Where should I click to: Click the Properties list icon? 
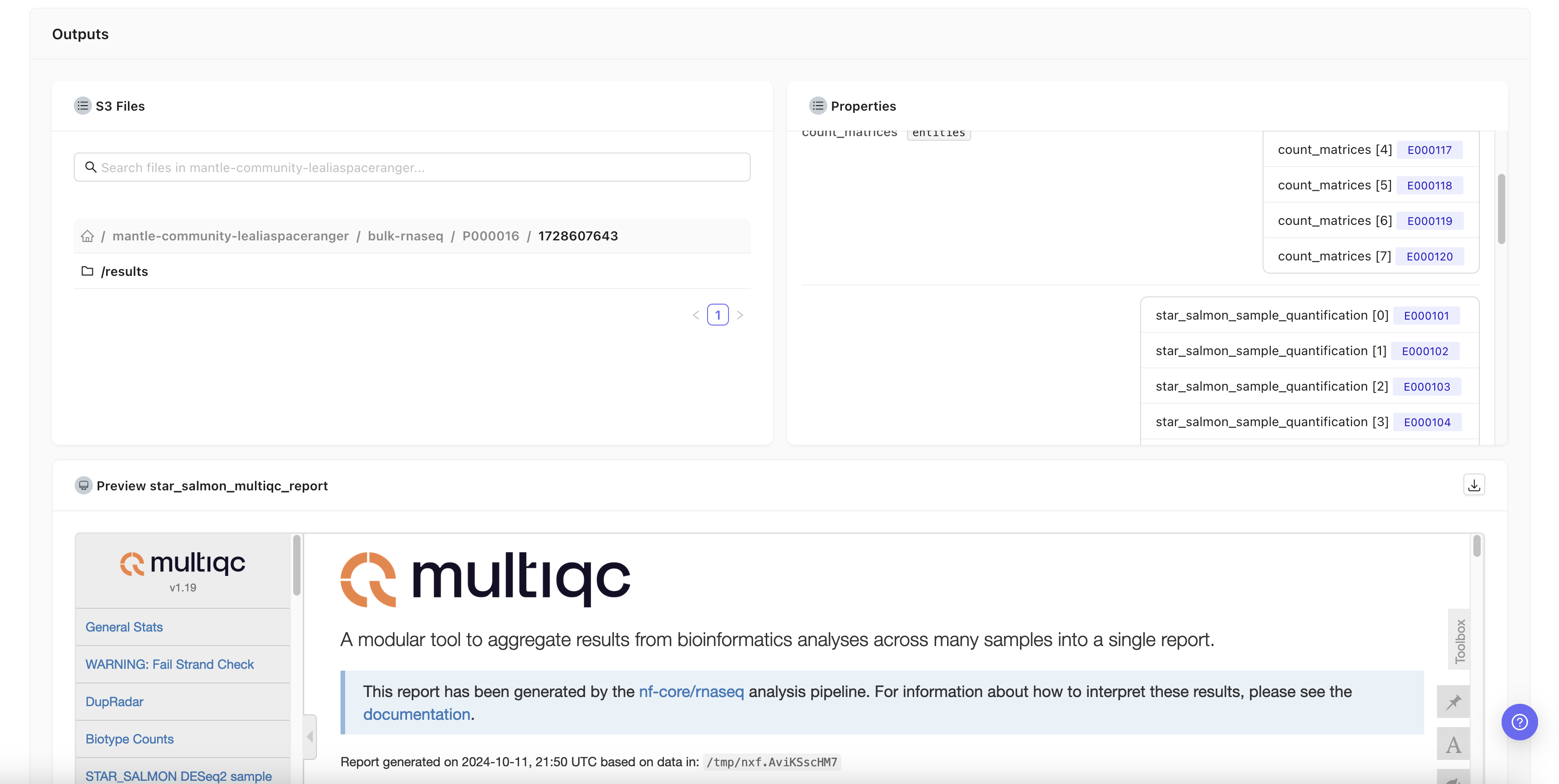(x=818, y=106)
